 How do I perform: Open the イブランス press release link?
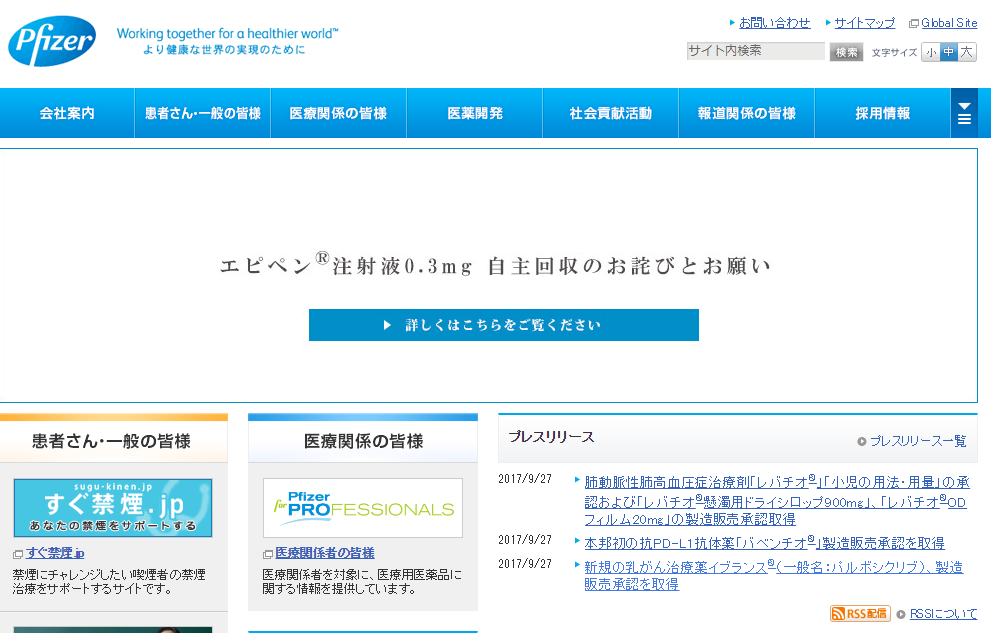(x=774, y=576)
